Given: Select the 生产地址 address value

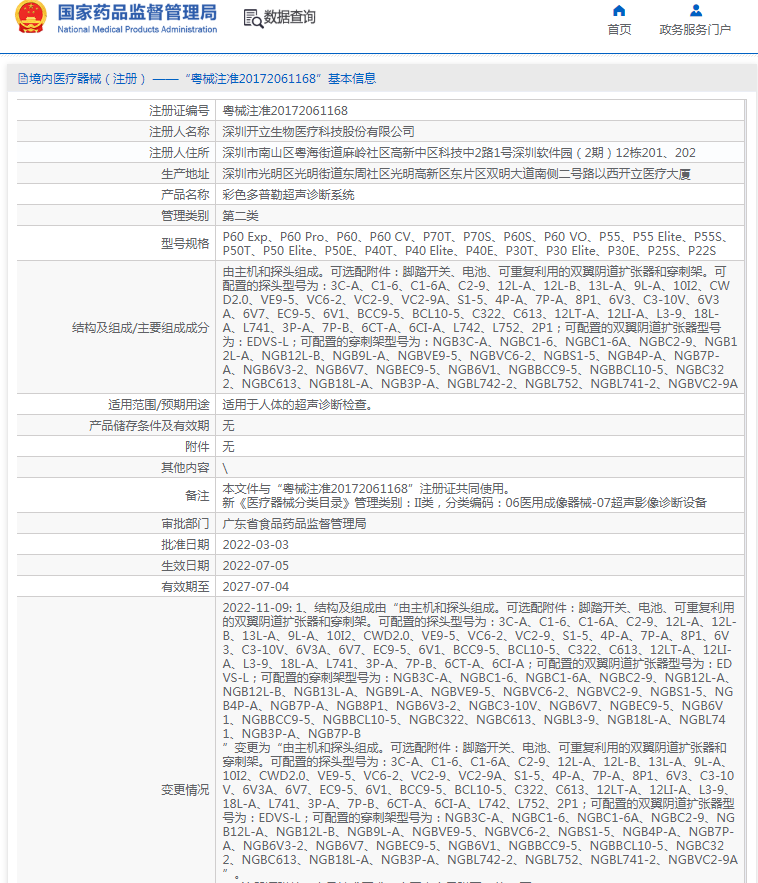Looking at the screenshot, I should (456, 174).
